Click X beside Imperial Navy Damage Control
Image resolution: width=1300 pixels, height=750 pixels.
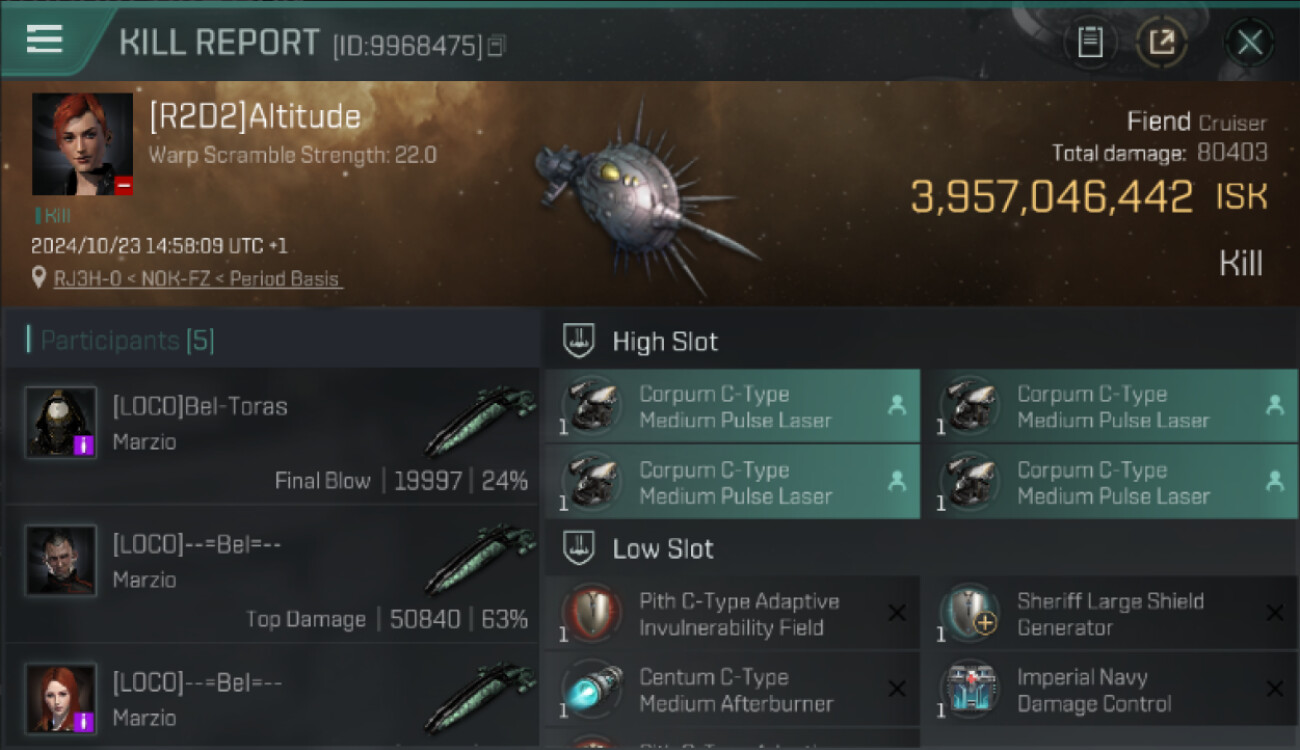[x=1274, y=689]
